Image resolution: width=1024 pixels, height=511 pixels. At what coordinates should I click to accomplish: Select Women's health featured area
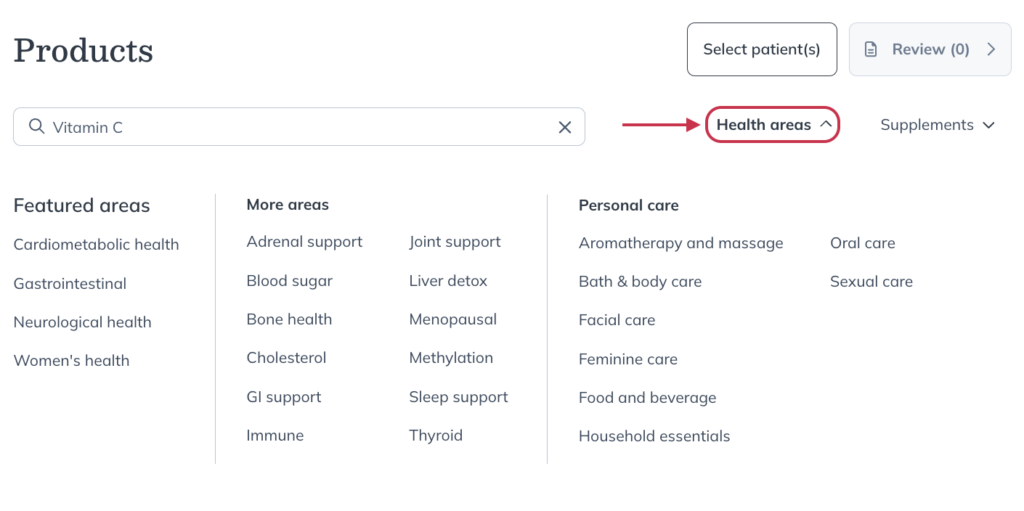71,360
